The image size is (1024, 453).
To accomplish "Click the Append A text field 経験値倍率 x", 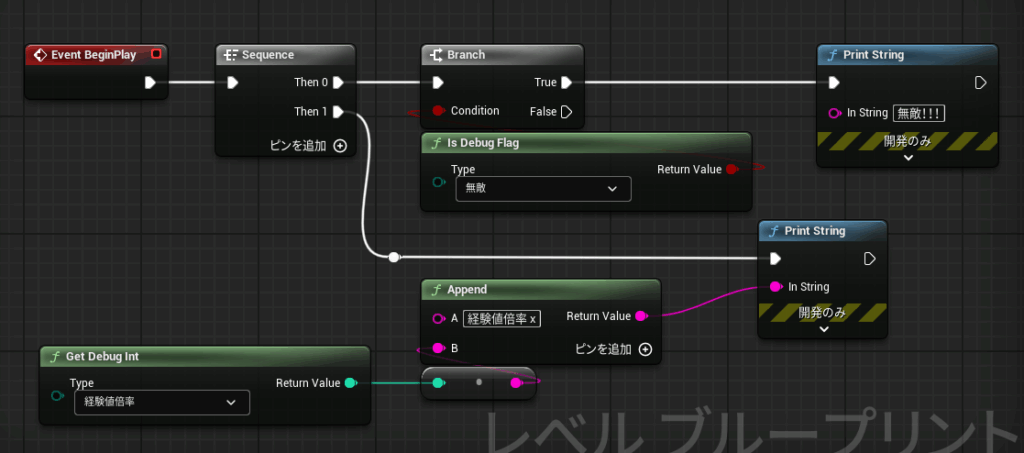I will [x=502, y=319].
